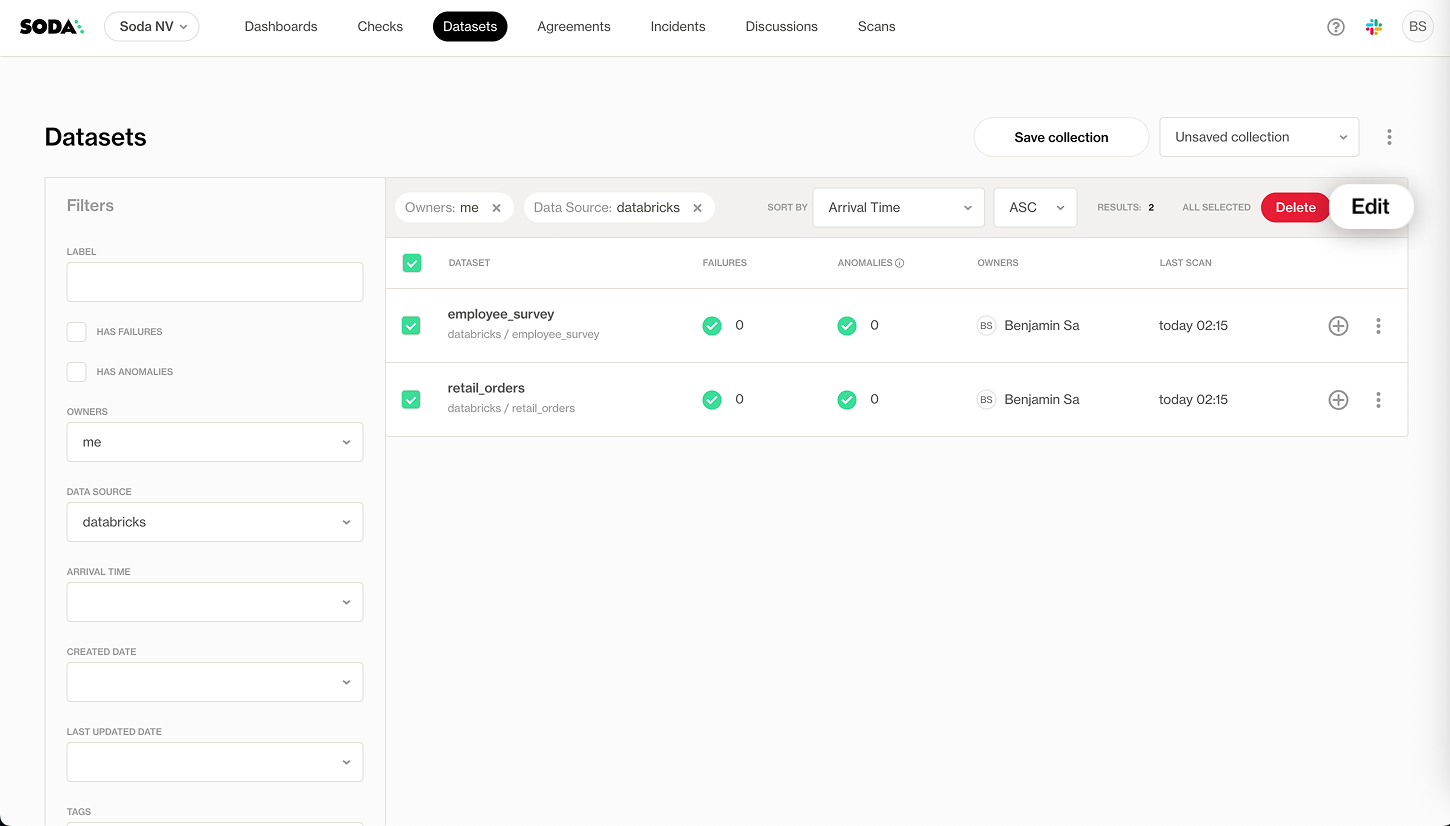Open kebab menu for retail_orders row
This screenshot has width=1450, height=826.
click(x=1378, y=400)
